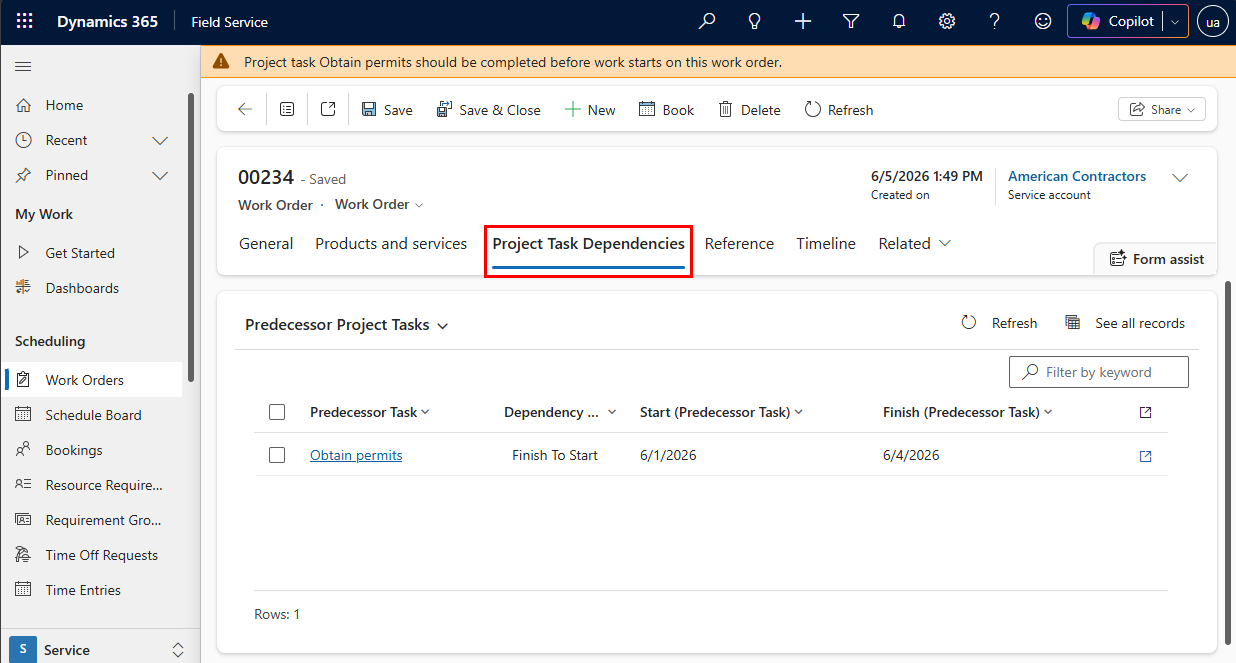
Task: Refresh the Predecessor Project Tasks grid
Action: (x=999, y=323)
